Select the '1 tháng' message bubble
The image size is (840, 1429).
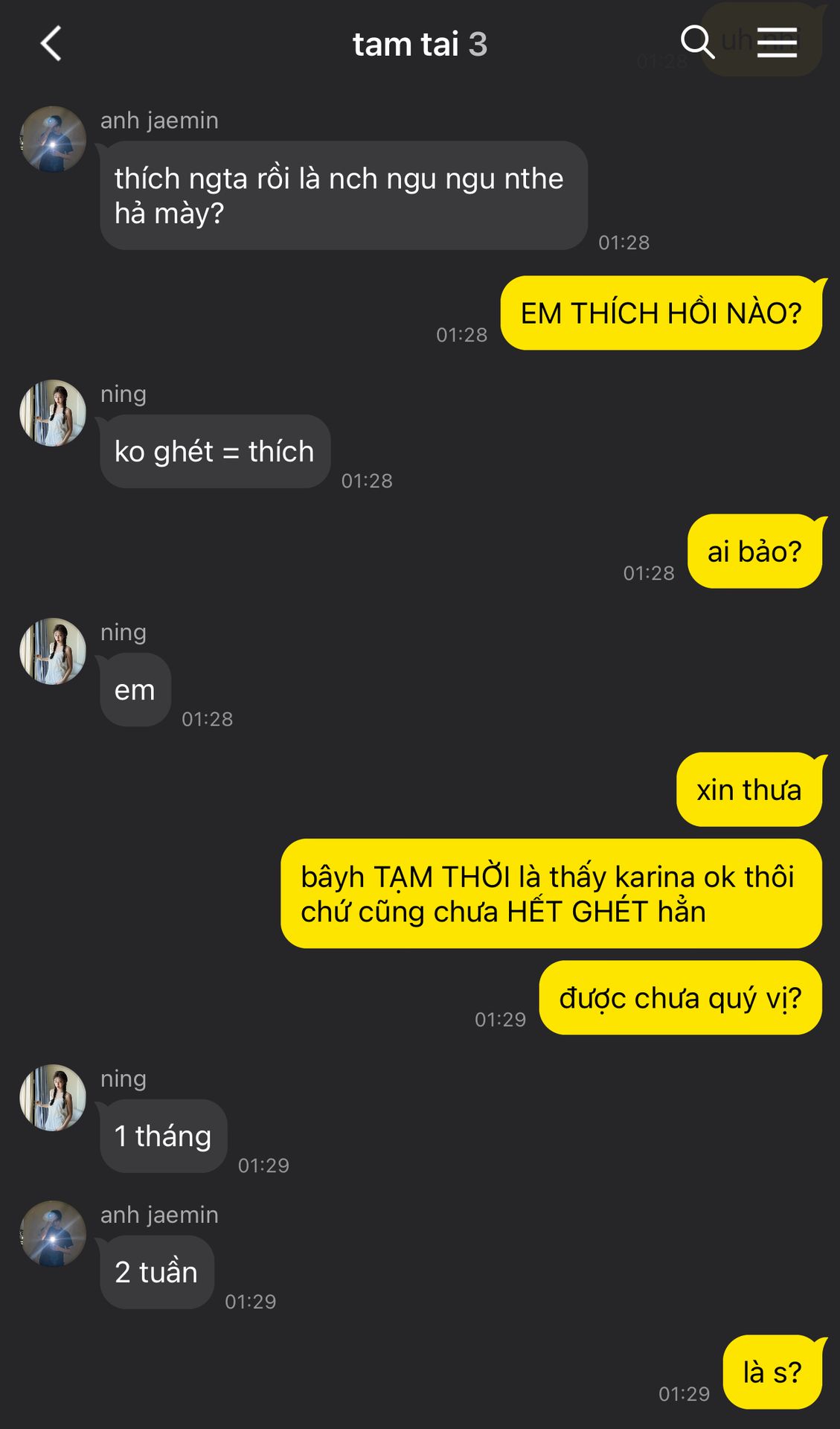[x=164, y=1136]
